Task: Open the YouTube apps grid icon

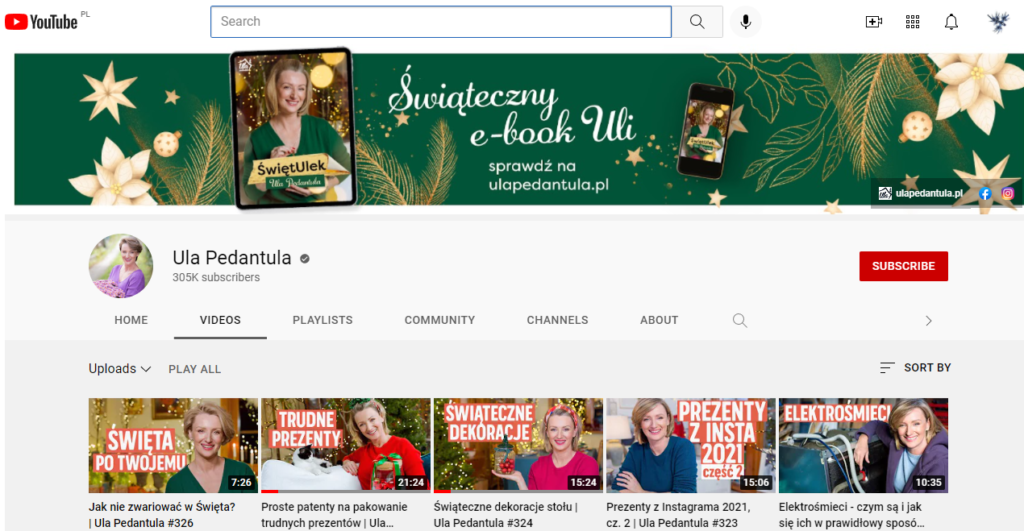Action: click(912, 22)
